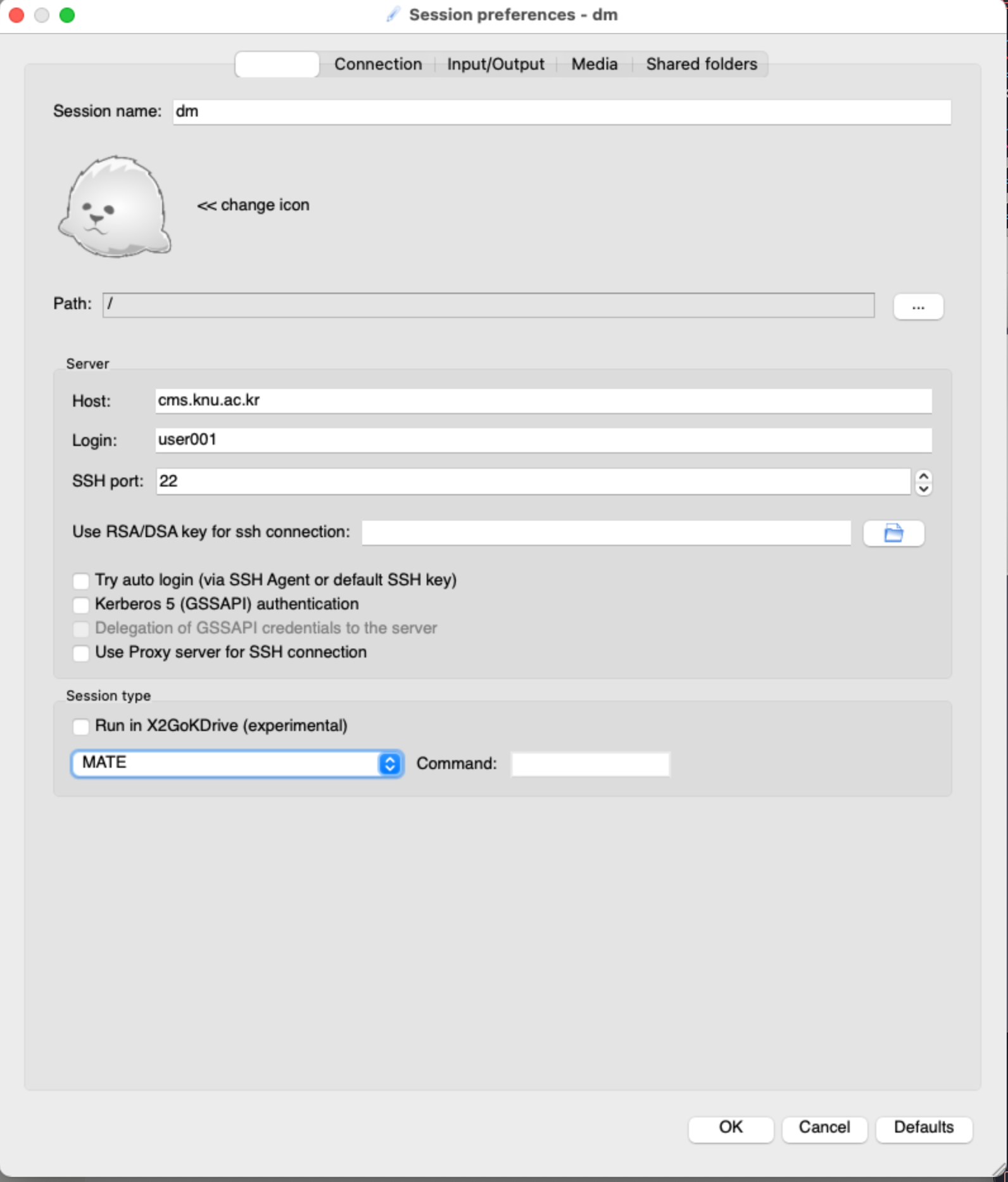Go to the Media tab
This screenshot has height=1182, width=1008.
(594, 64)
